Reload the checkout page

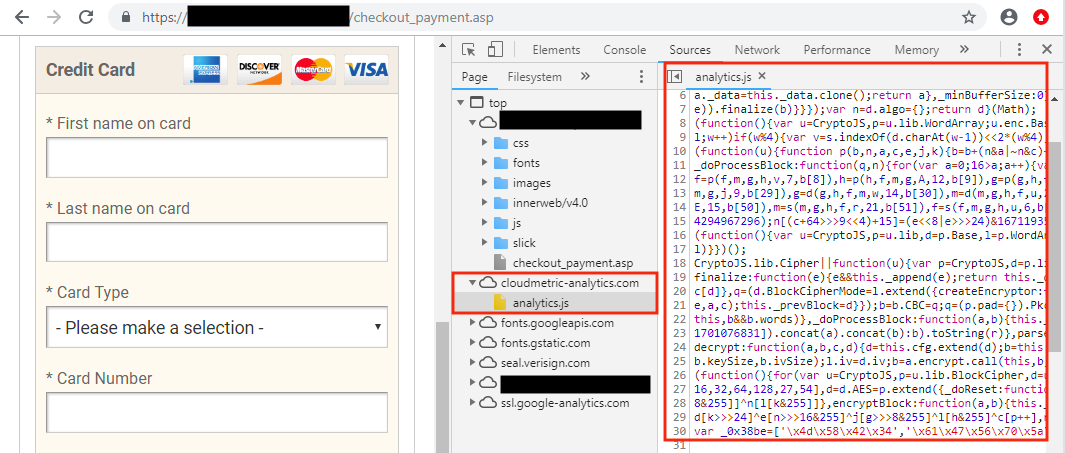tap(86, 17)
